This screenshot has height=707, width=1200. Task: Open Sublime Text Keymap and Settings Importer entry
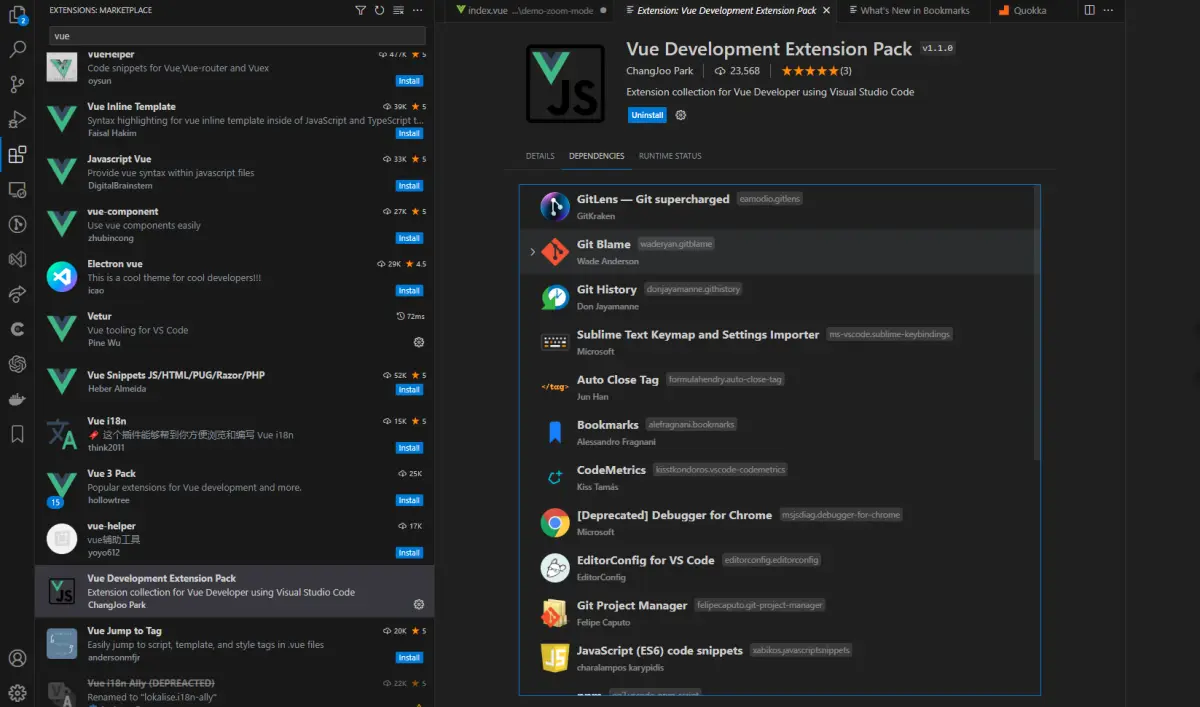pos(780,342)
